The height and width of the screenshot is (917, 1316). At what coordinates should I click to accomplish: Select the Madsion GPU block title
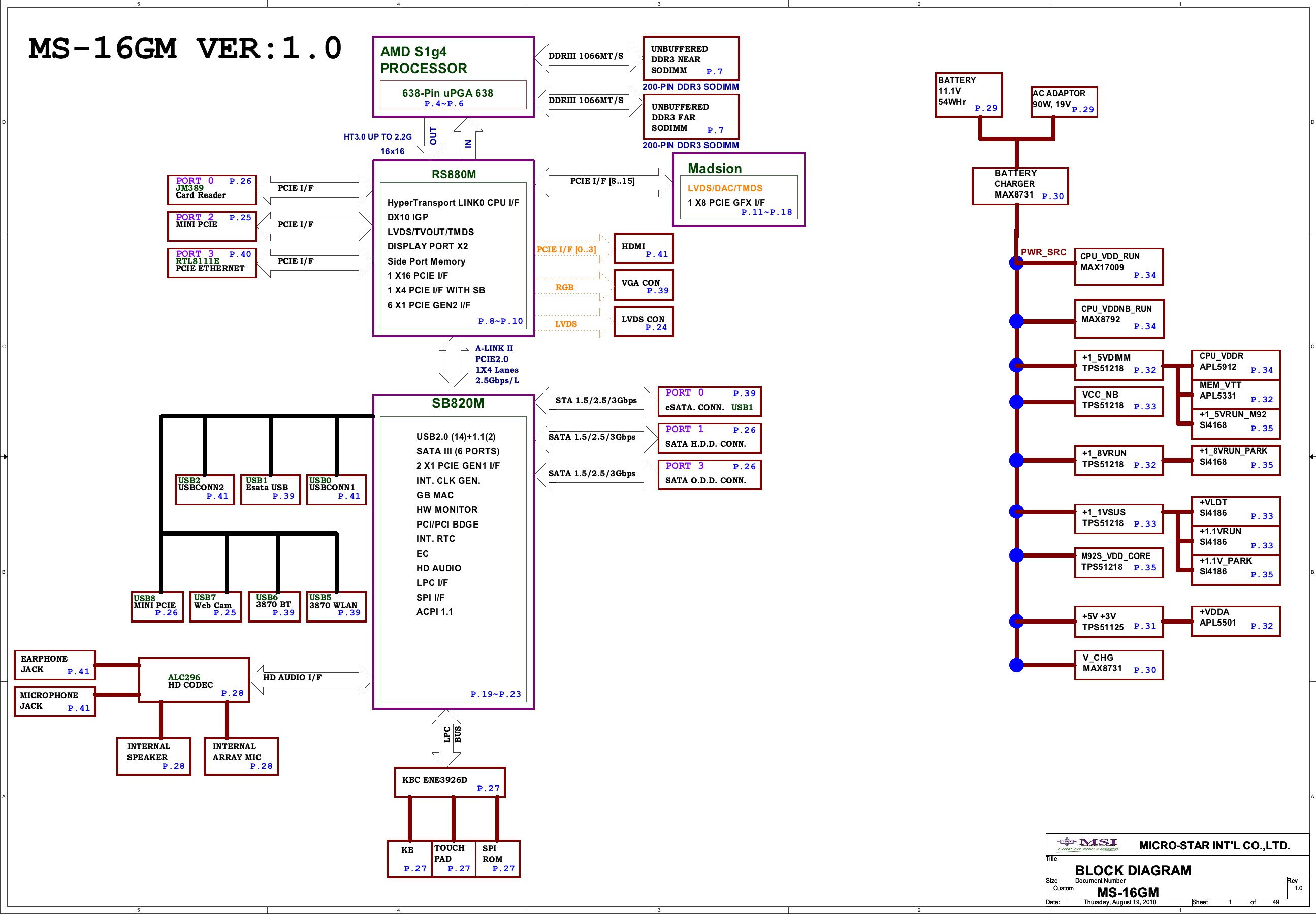pos(715,169)
